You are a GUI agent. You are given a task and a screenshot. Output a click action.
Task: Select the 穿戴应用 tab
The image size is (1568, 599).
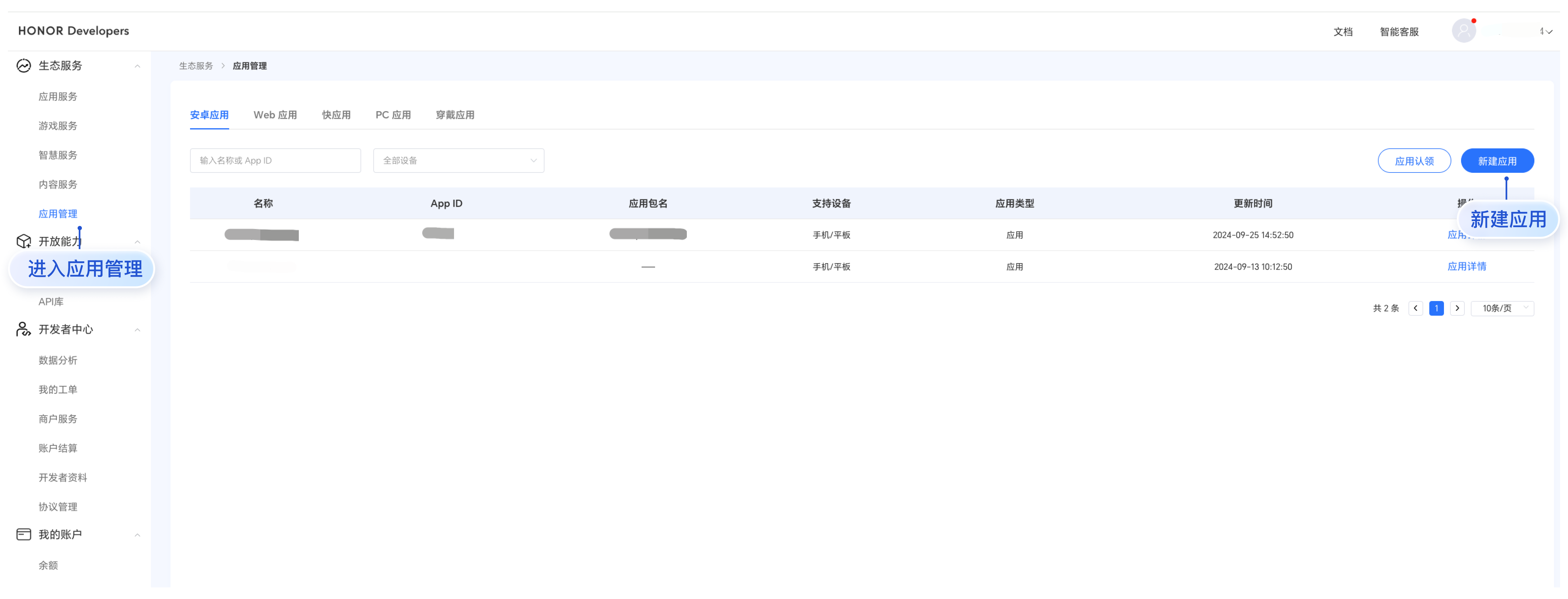tap(455, 115)
